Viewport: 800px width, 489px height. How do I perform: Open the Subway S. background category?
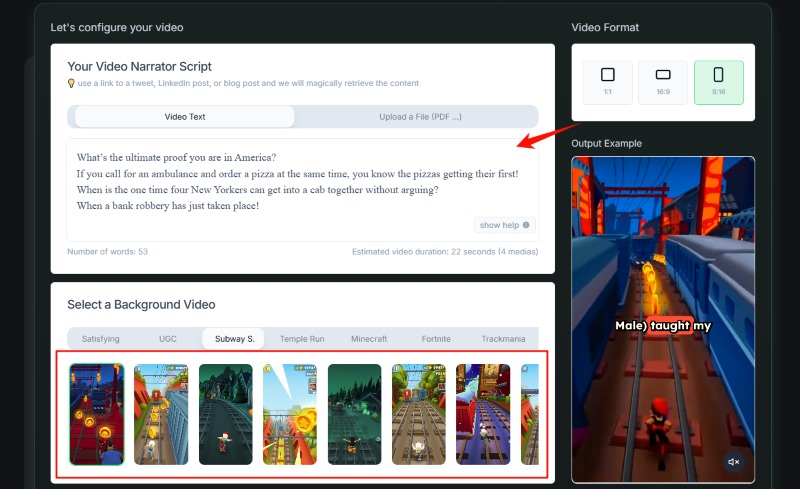[234, 339]
